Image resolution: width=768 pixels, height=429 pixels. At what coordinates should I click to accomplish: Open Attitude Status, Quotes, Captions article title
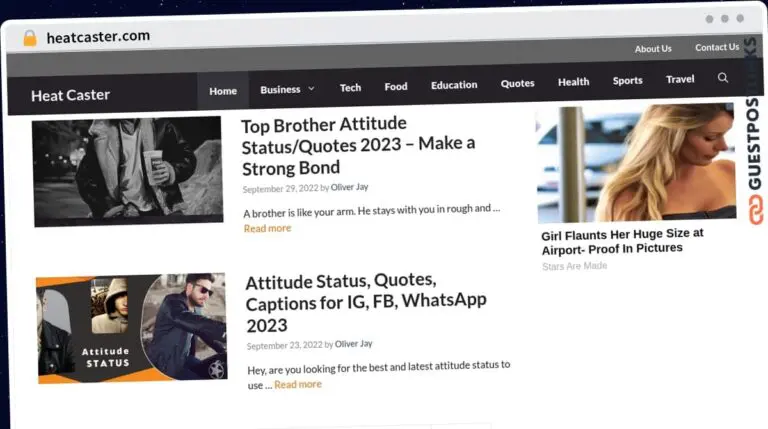click(365, 302)
